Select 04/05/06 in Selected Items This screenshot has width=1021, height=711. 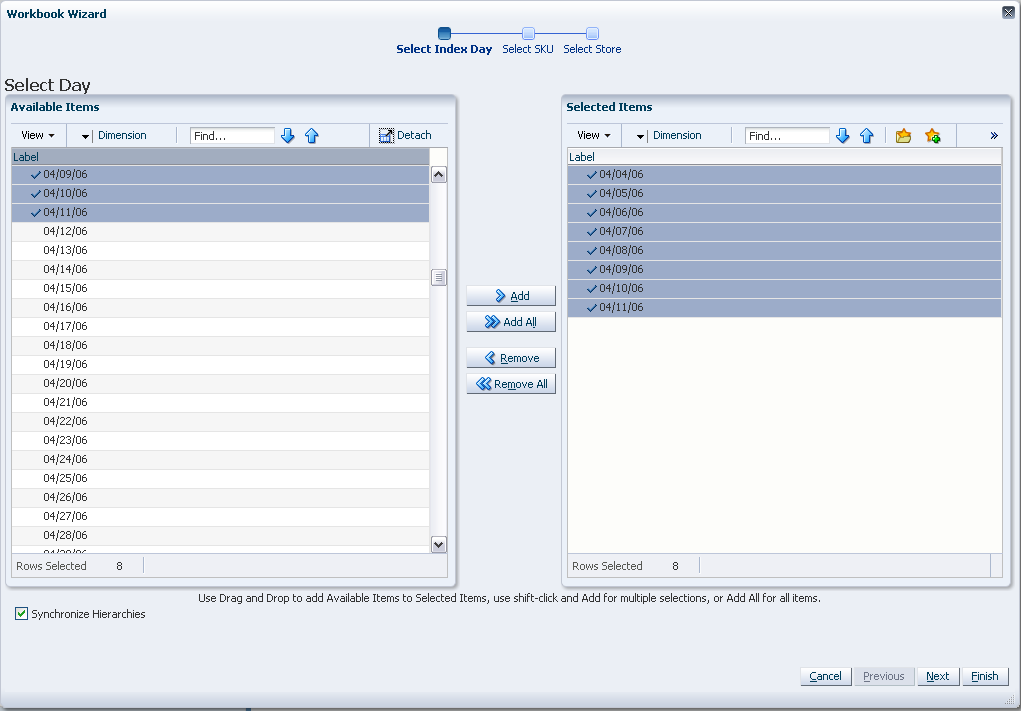(785, 193)
